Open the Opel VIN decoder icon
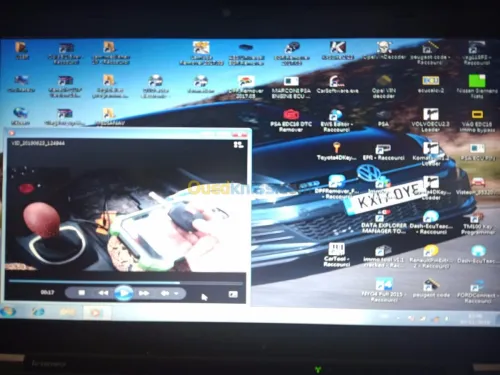 pos(384,87)
